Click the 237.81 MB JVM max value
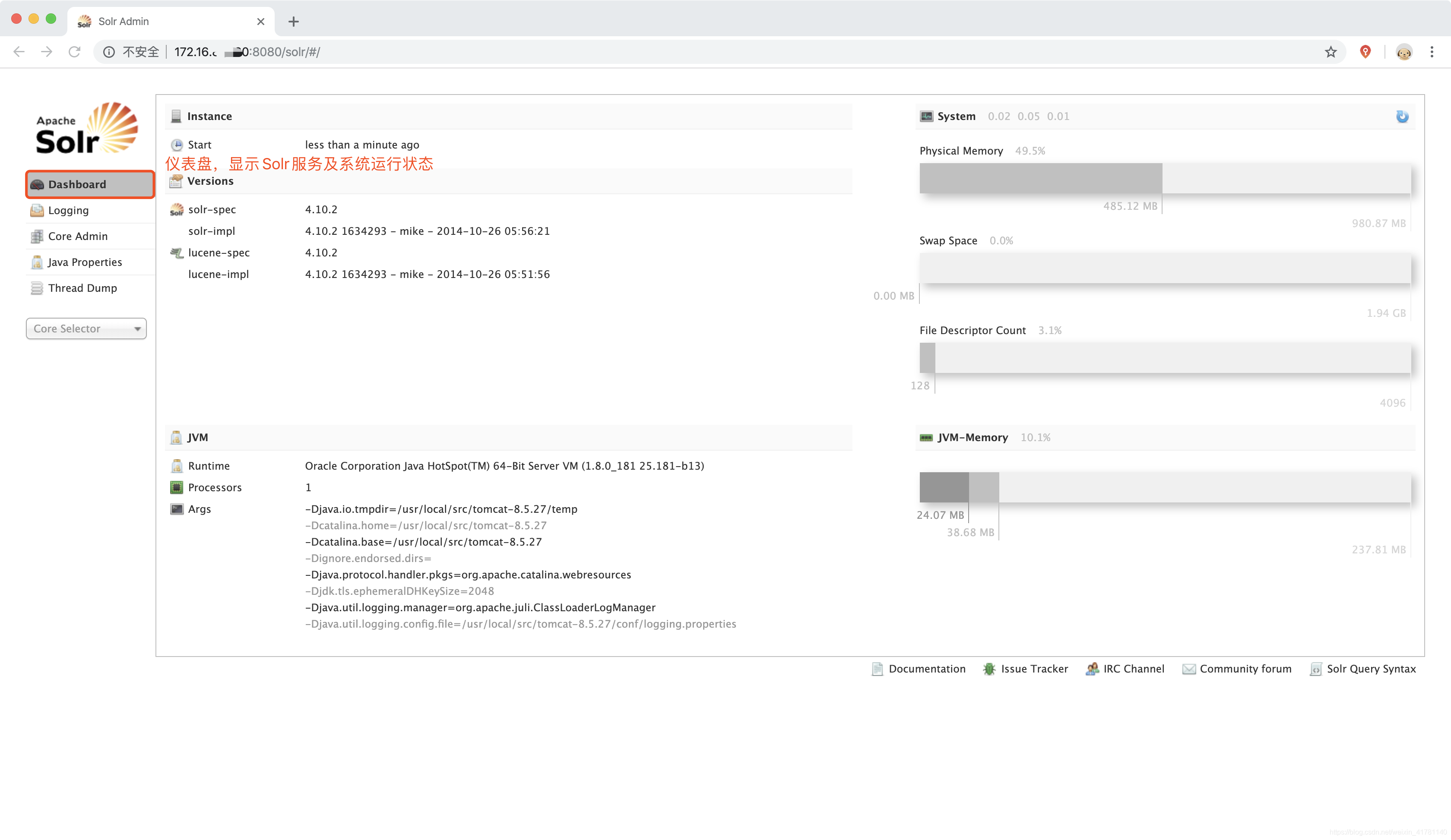The height and width of the screenshot is (840, 1451). 1378,549
